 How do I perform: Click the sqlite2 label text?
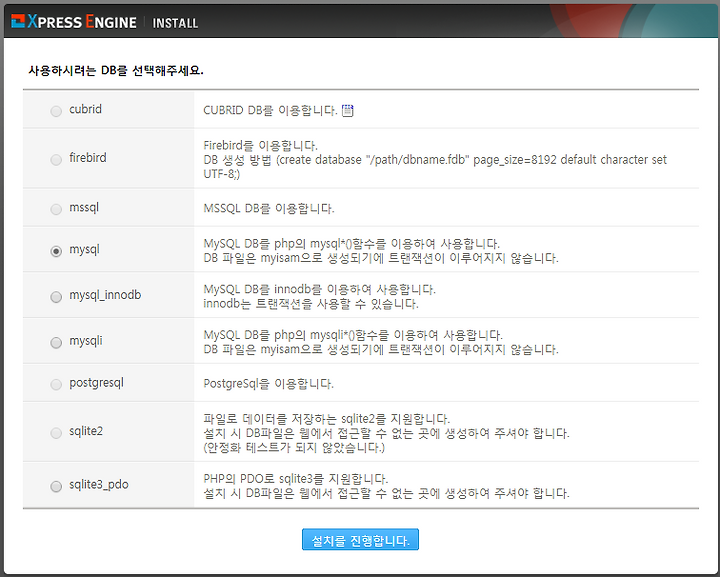[x=86, y=431]
